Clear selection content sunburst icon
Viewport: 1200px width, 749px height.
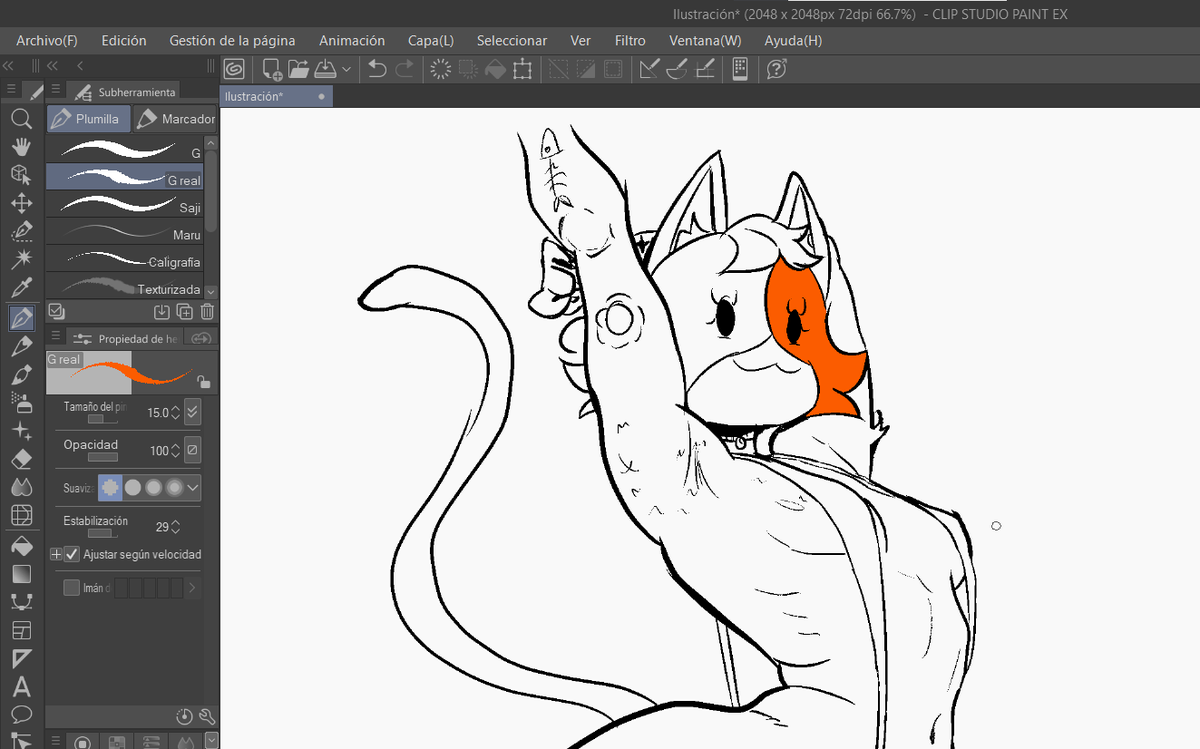[440, 69]
